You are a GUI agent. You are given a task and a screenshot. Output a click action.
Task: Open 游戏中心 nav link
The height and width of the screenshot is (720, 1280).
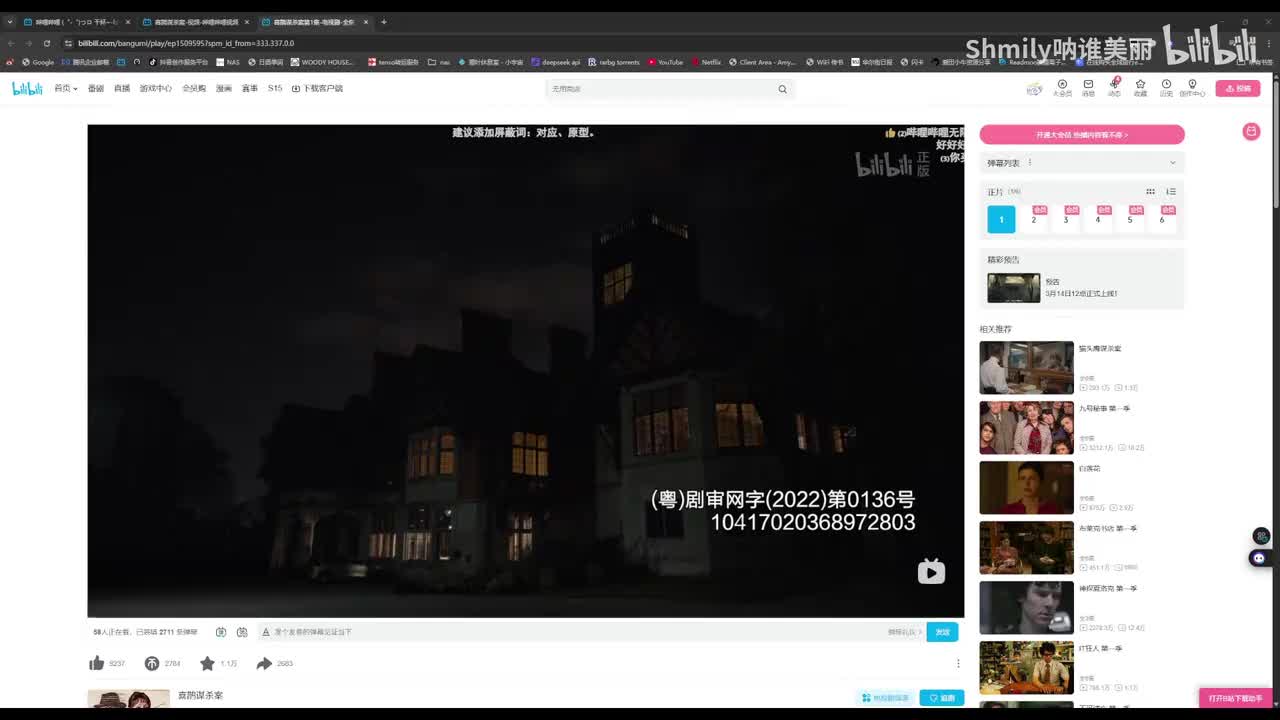coord(155,88)
